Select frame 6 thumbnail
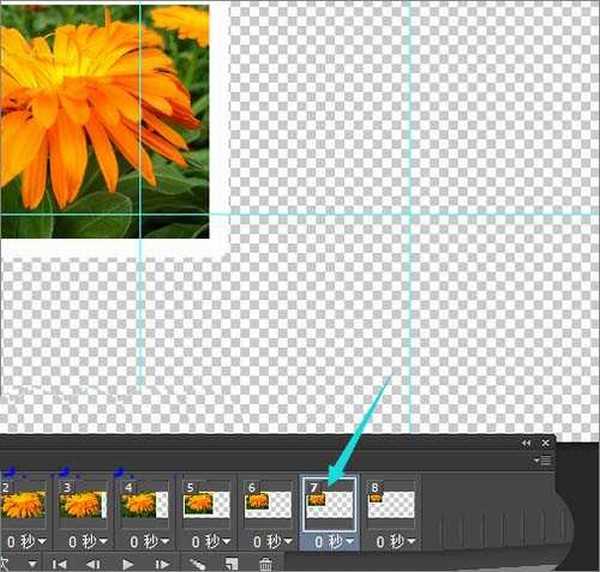This screenshot has width=600, height=572. (268, 500)
